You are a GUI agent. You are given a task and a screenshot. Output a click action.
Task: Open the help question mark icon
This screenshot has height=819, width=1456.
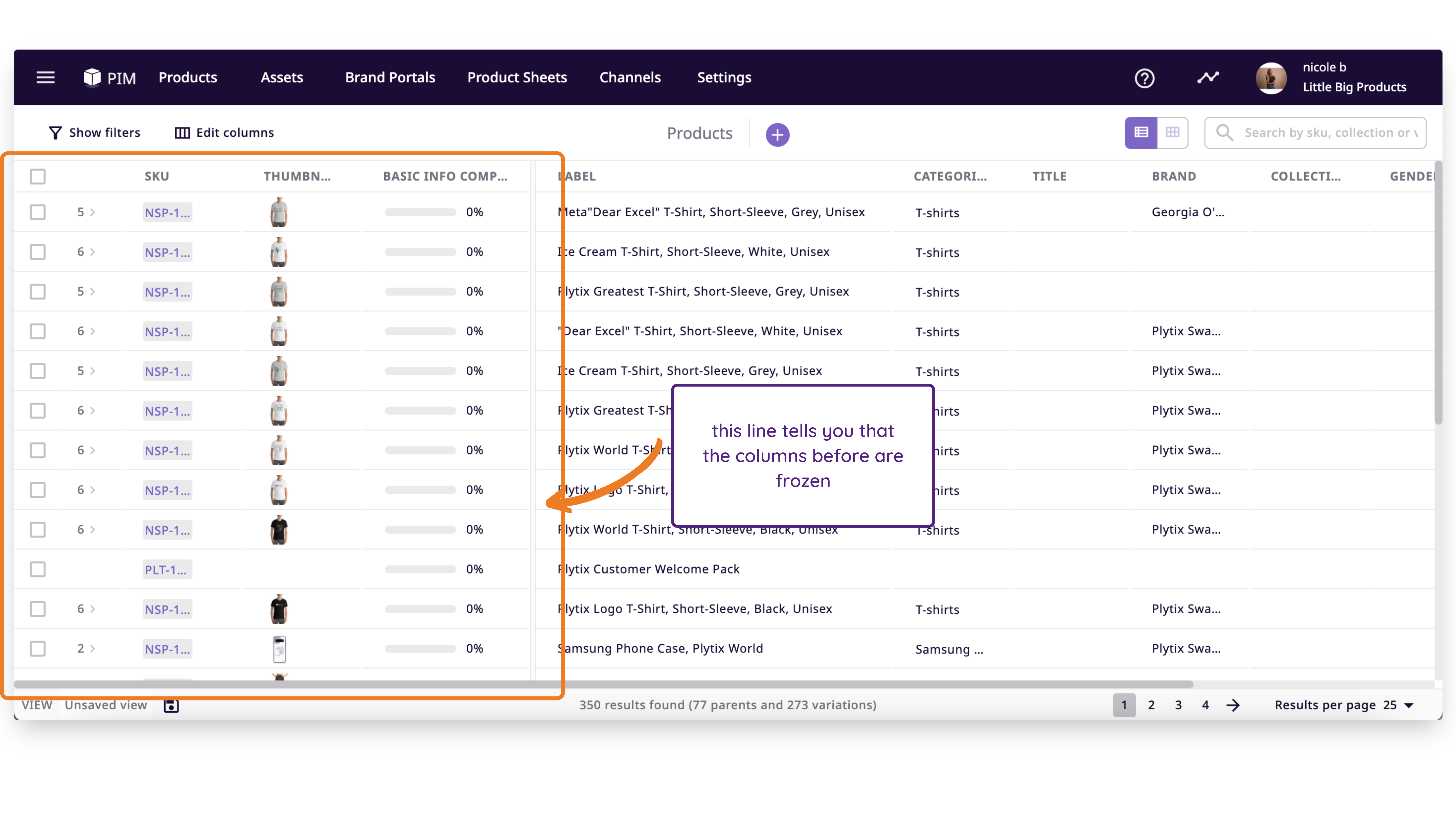[1145, 78]
